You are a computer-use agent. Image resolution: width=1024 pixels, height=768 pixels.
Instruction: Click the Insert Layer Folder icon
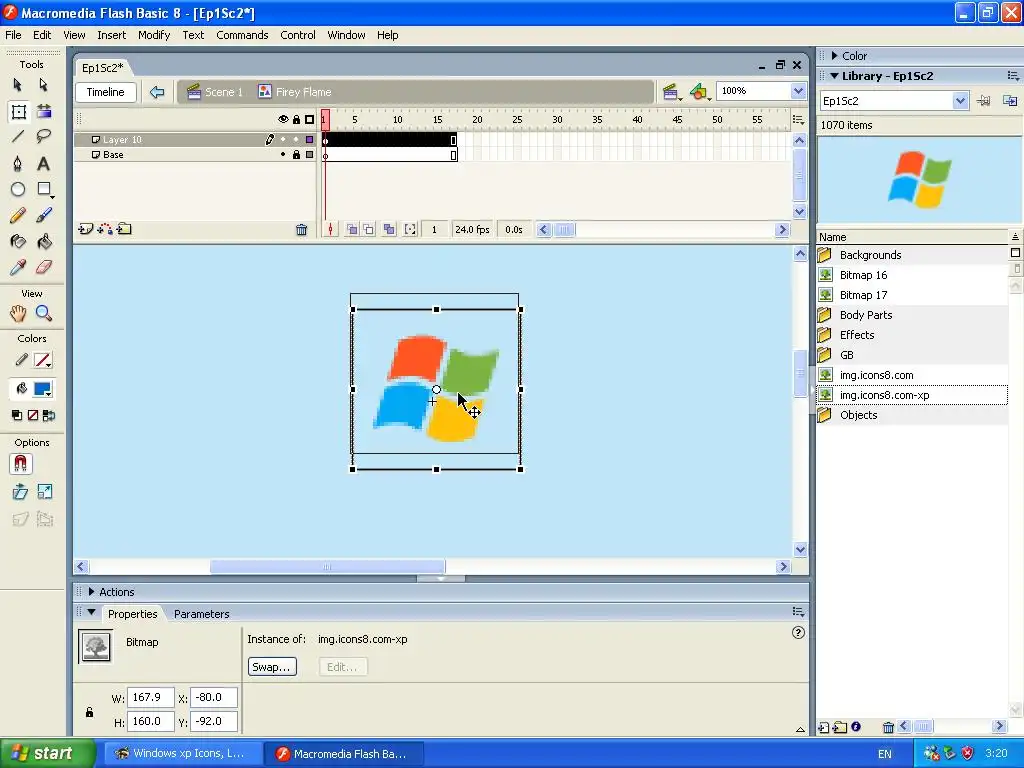pos(124,229)
